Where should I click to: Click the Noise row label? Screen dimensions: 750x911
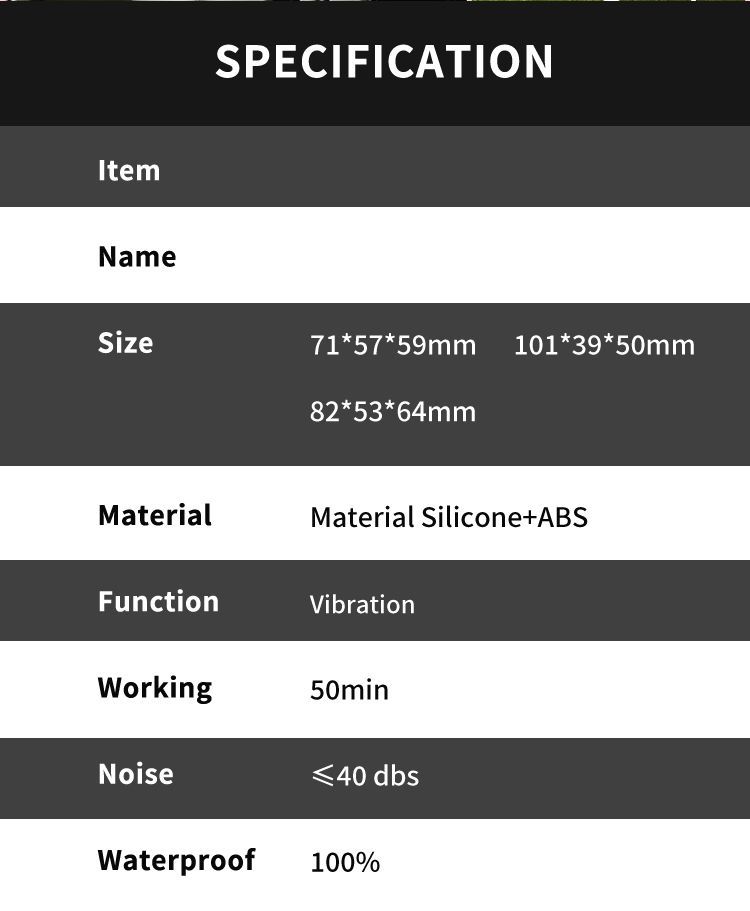click(x=136, y=773)
